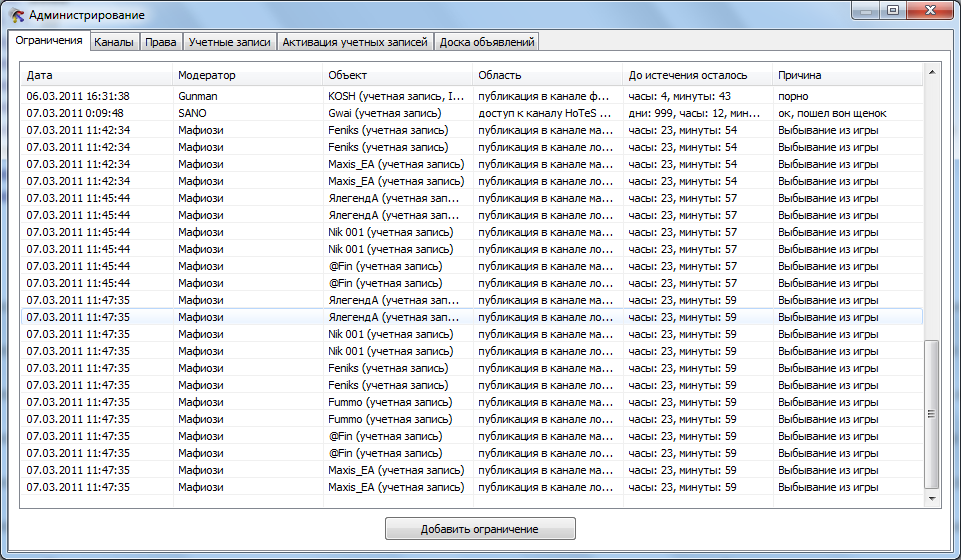Click the vertical scrollbar thumb
Screen dimensions: 961x560
pyautogui.click(x=932, y=412)
